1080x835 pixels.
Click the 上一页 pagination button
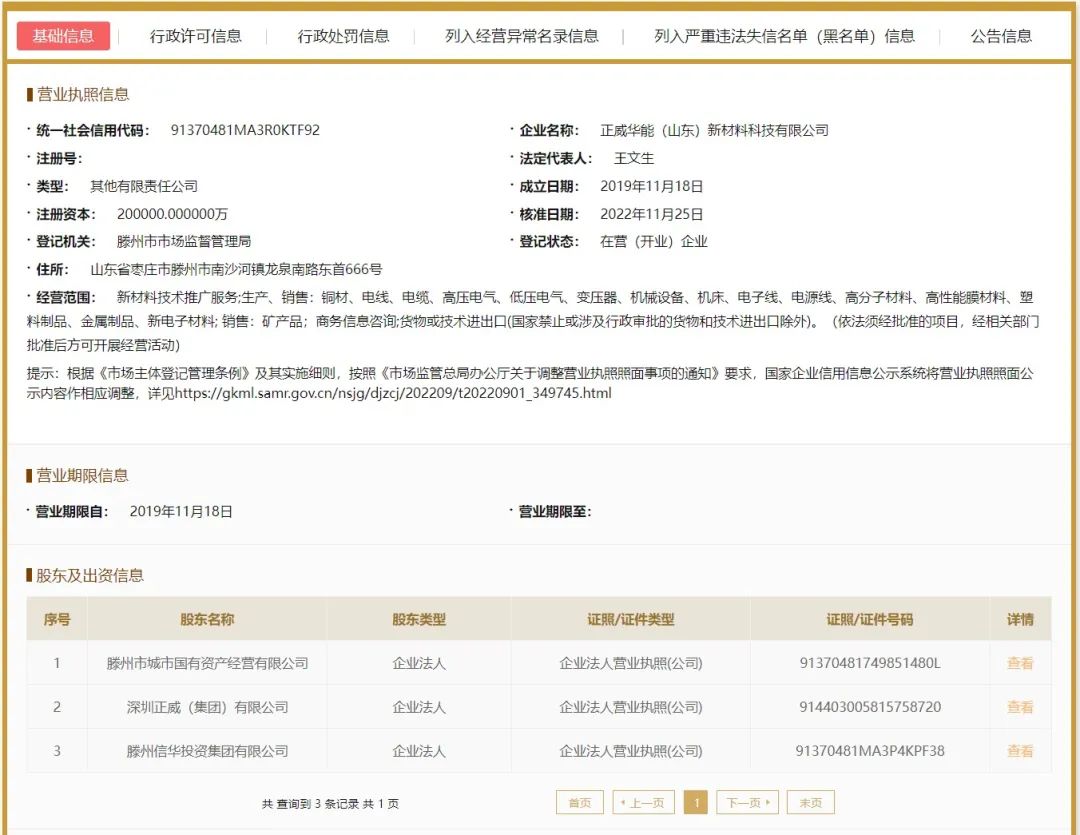(x=643, y=803)
